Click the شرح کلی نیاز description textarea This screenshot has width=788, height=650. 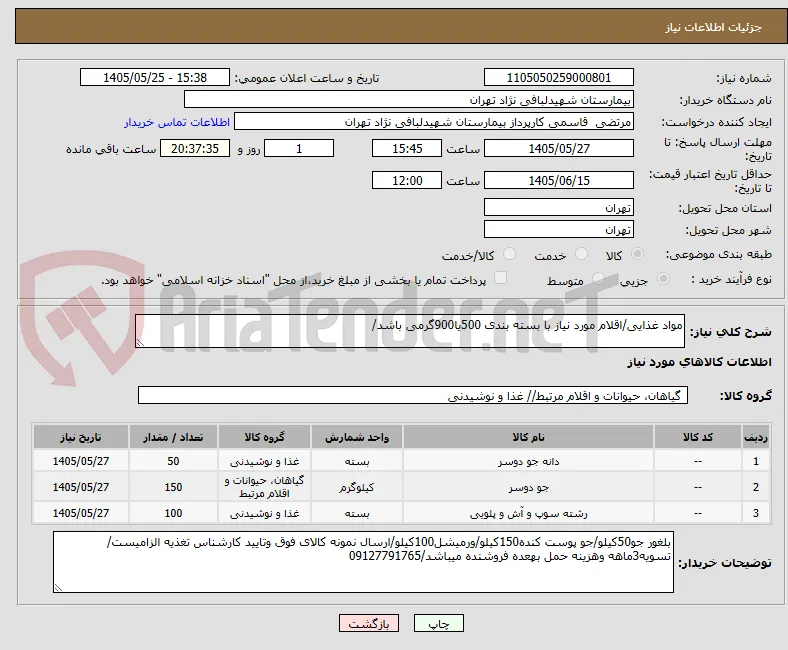coord(410,331)
